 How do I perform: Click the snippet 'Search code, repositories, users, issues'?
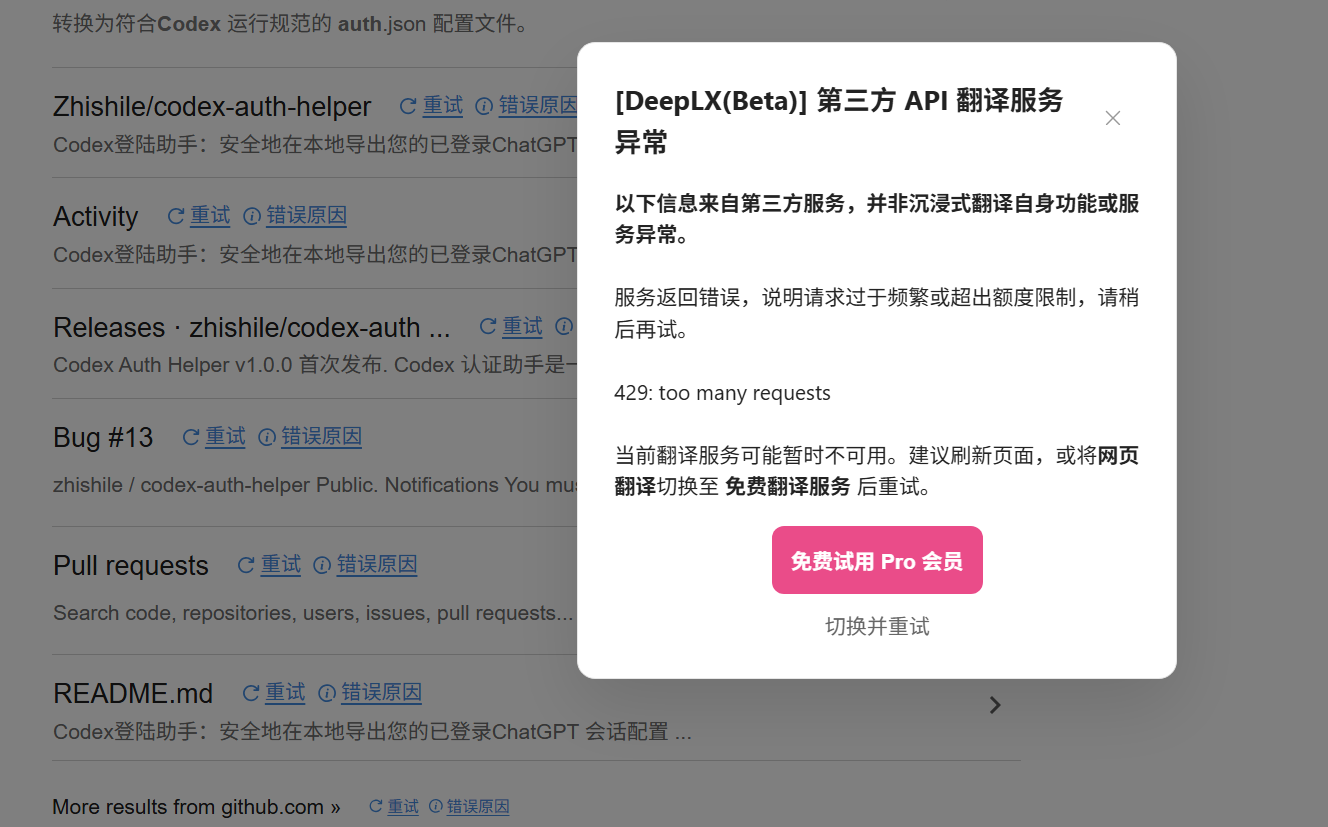click(x=313, y=613)
